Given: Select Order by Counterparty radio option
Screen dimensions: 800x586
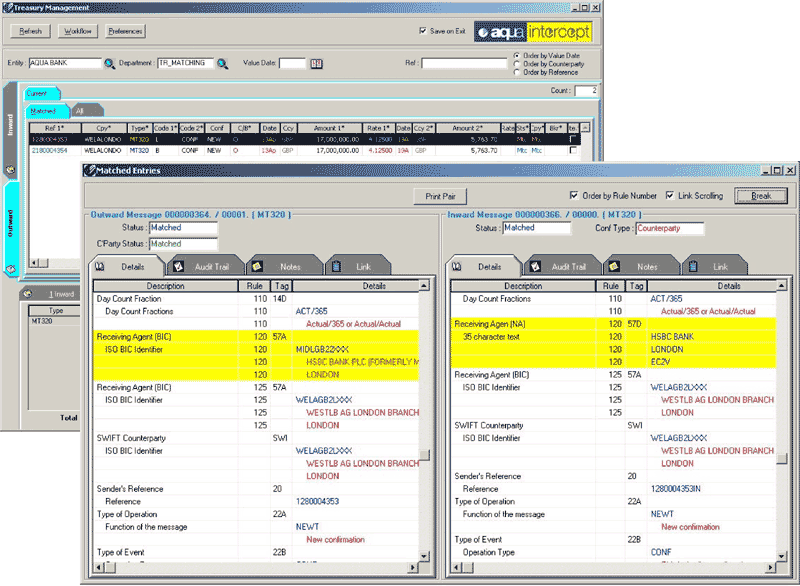Looking at the screenshot, I should [x=516, y=63].
